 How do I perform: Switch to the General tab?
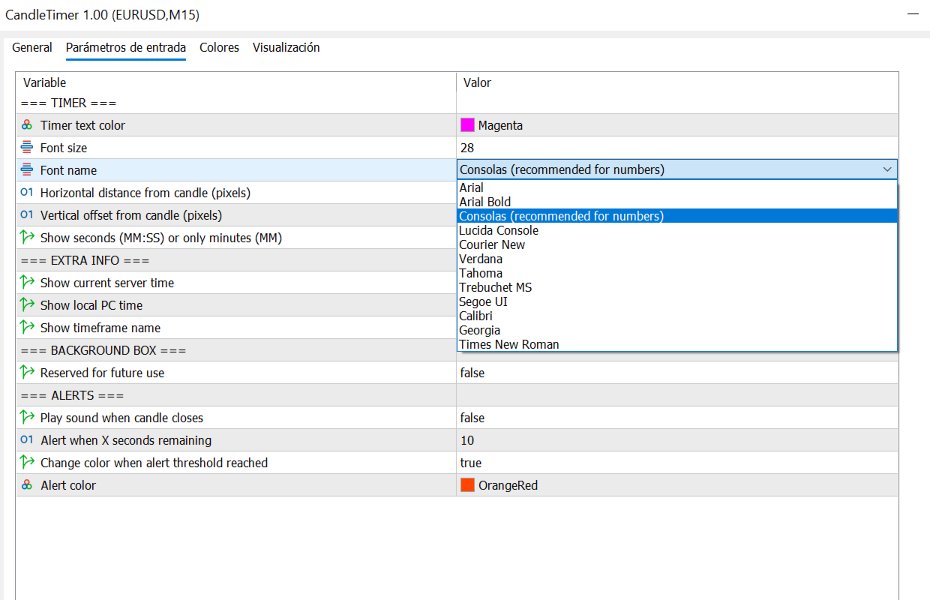(32, 47)
